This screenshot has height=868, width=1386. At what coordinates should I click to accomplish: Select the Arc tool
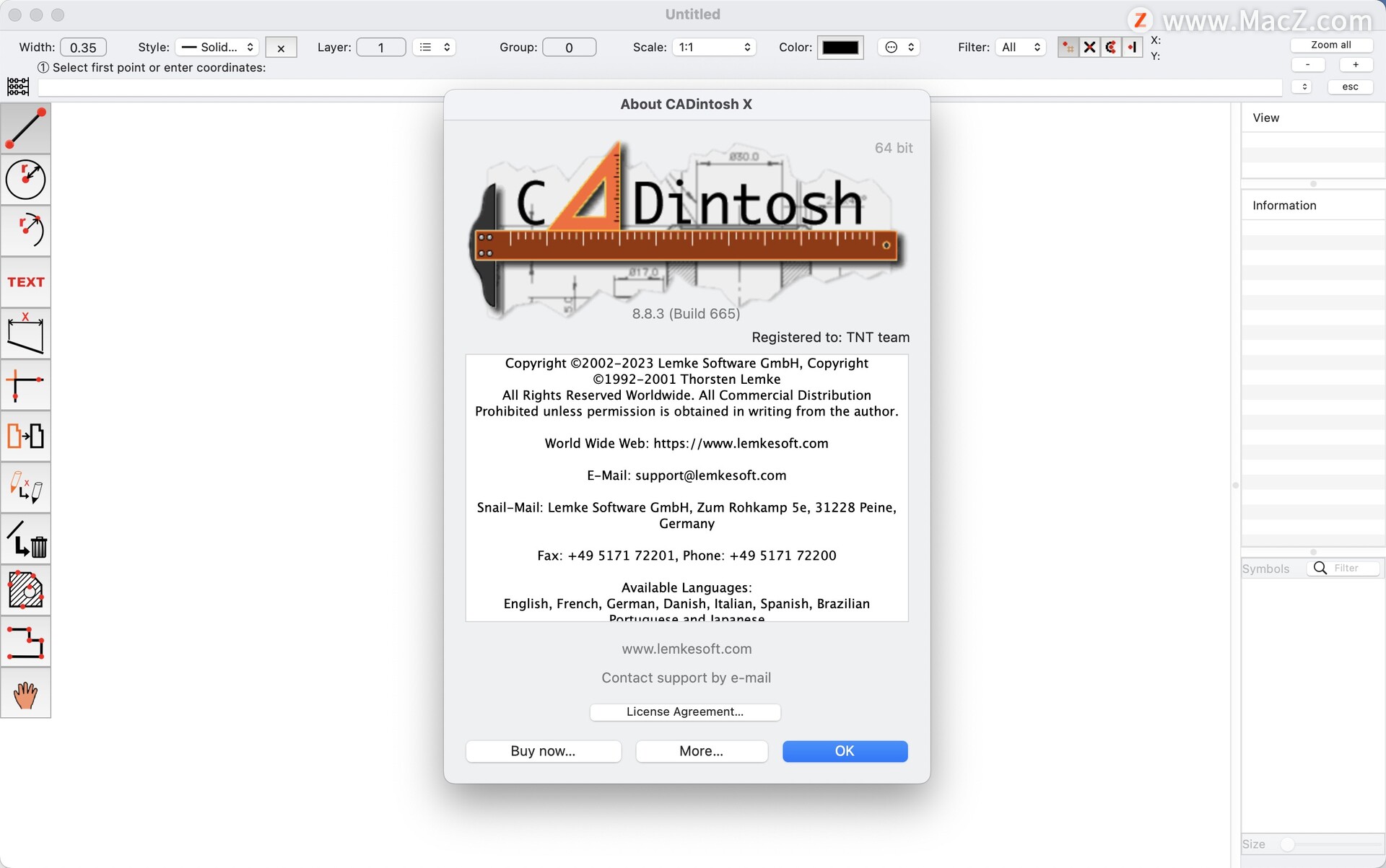point(25,231)
